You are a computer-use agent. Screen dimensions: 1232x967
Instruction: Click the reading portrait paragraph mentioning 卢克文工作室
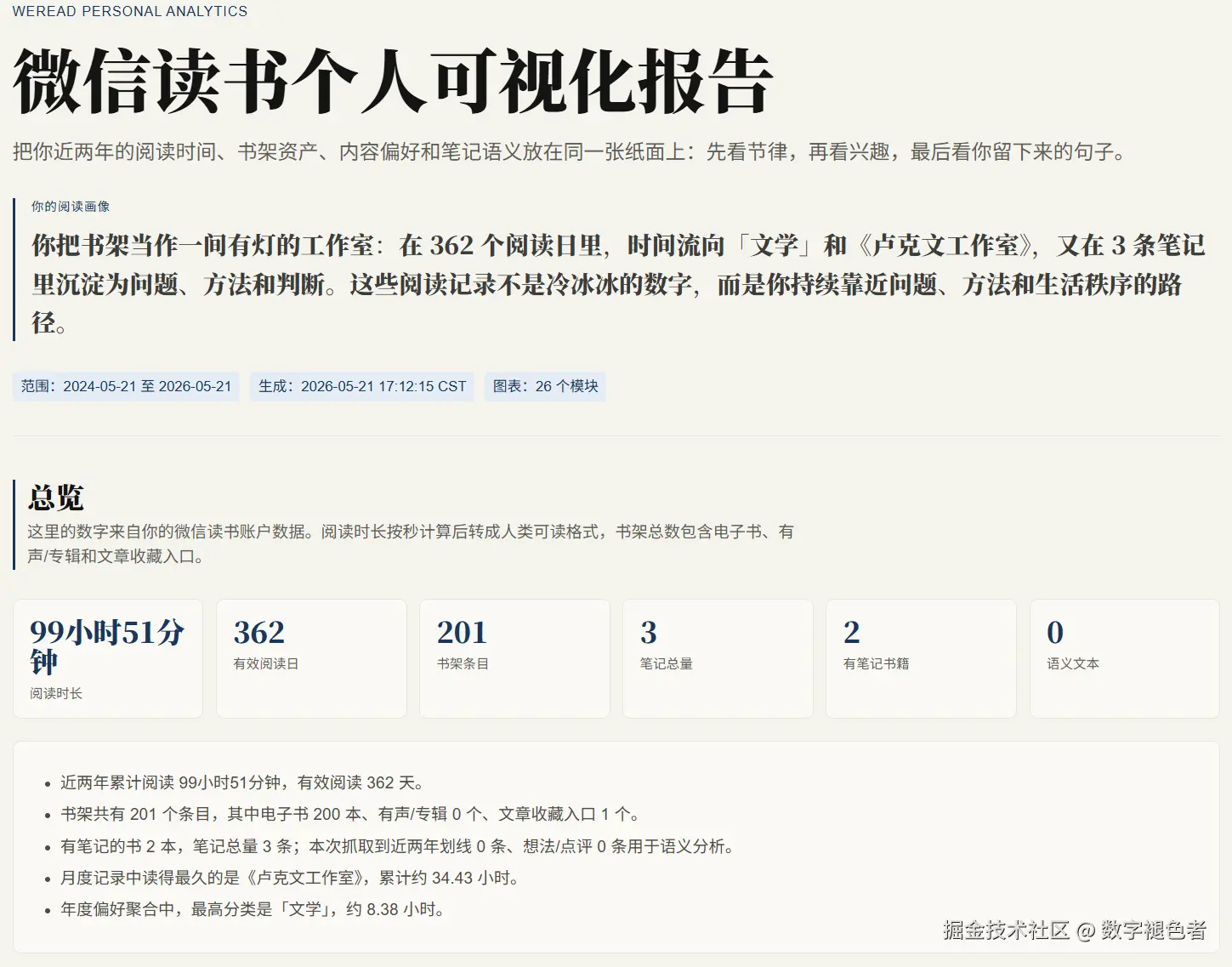(618, 284)
